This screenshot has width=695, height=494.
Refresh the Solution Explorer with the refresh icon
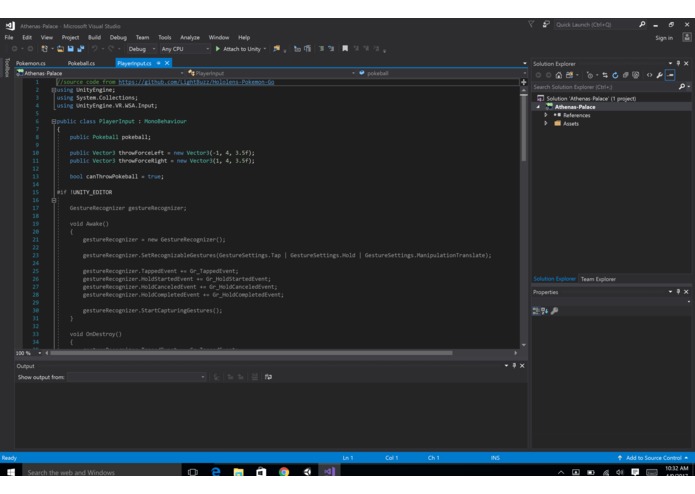[x=615, y=75]
